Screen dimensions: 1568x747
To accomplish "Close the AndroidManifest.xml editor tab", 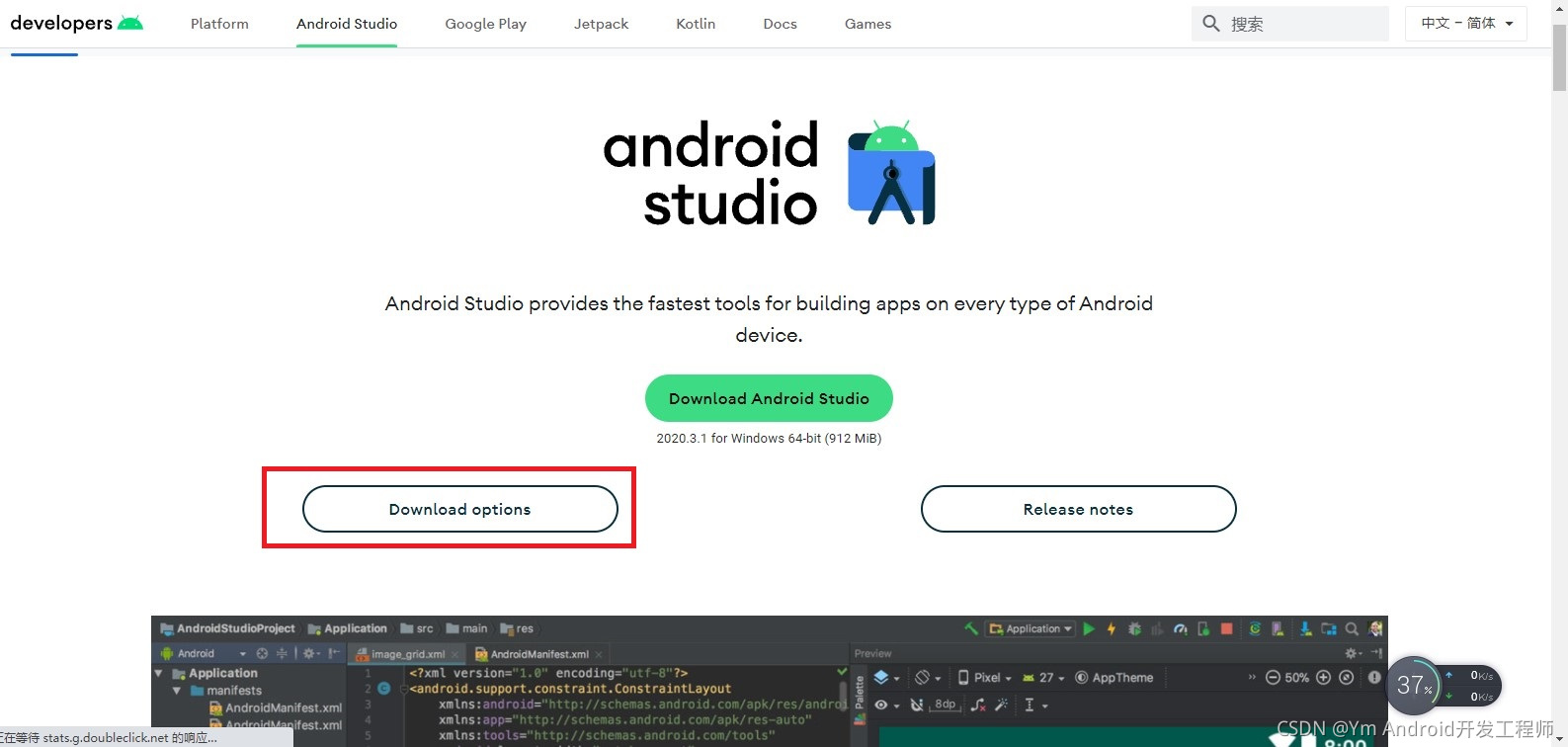I will click(599, 654).
